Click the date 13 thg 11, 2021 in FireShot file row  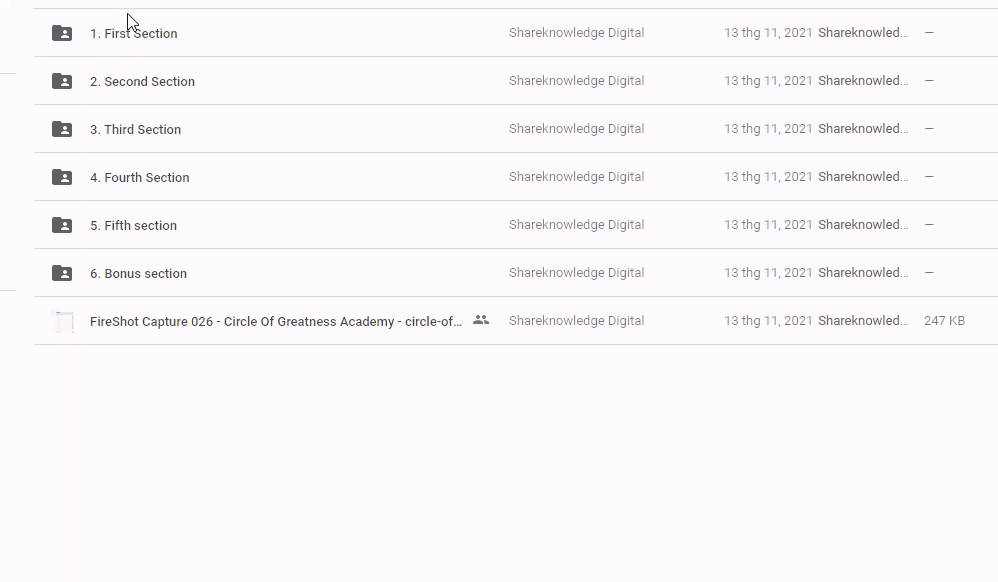coord(768,321)
